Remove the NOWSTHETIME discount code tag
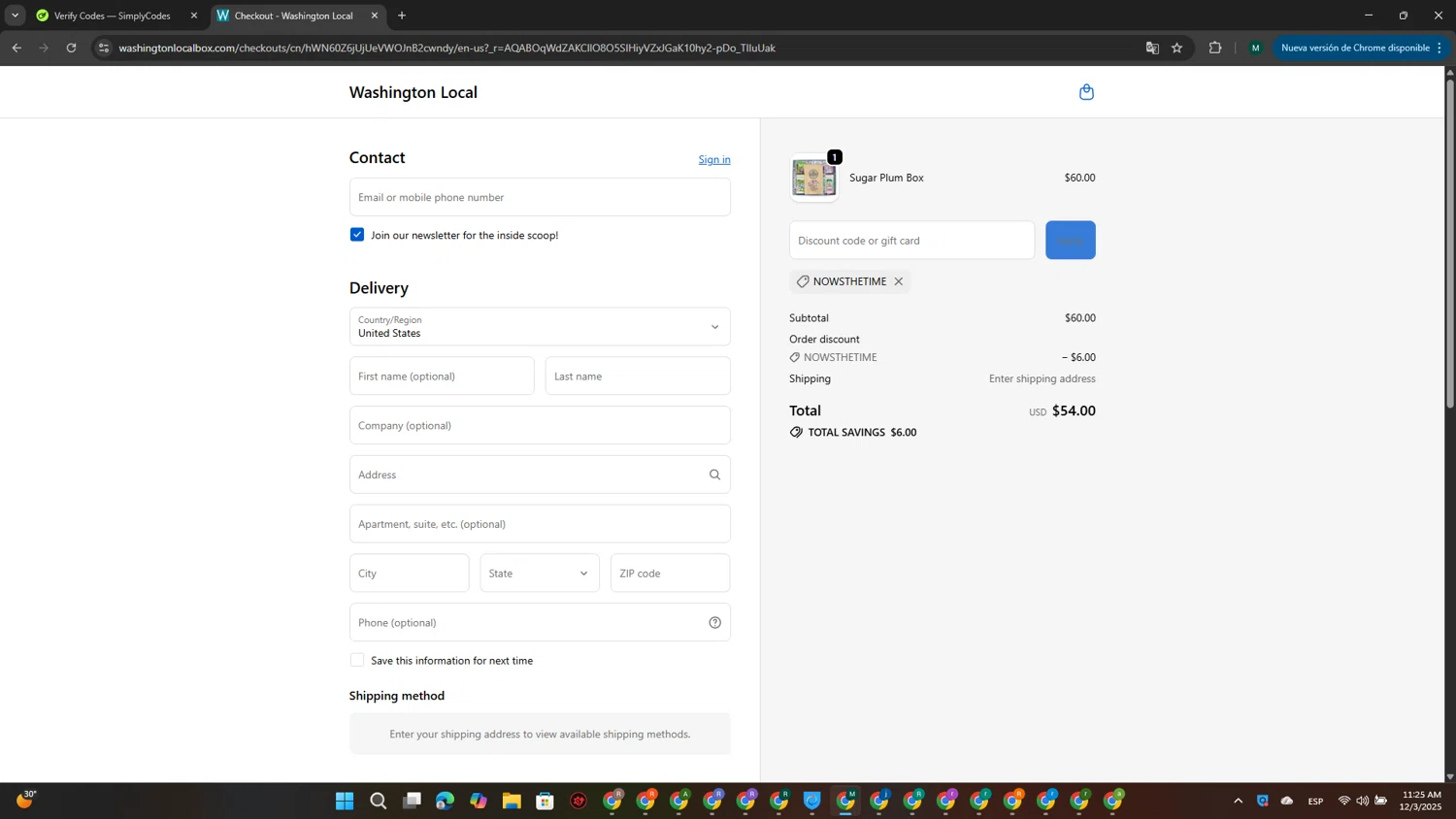This screenshot has width=1456, height=819. tap(899, 281)
